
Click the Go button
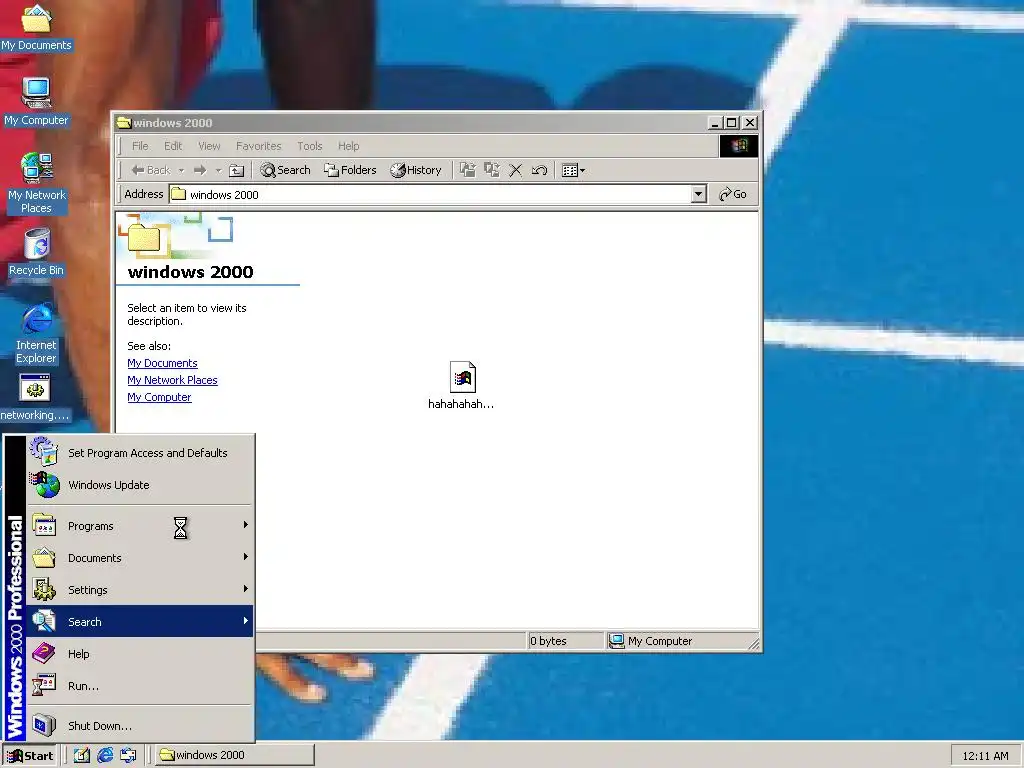733,194
